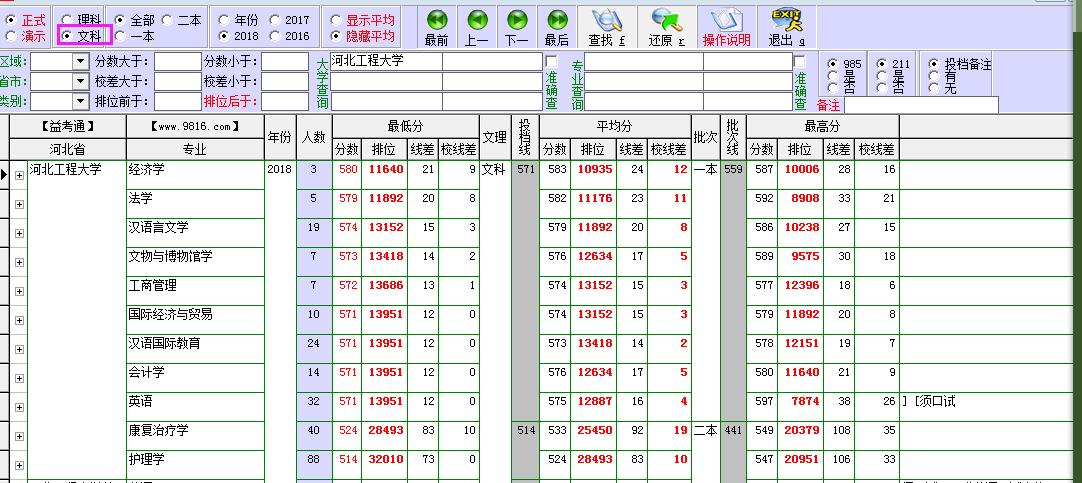
Task: Tick the 准确查 checkbox beside university query
Action: coord(551,61)
